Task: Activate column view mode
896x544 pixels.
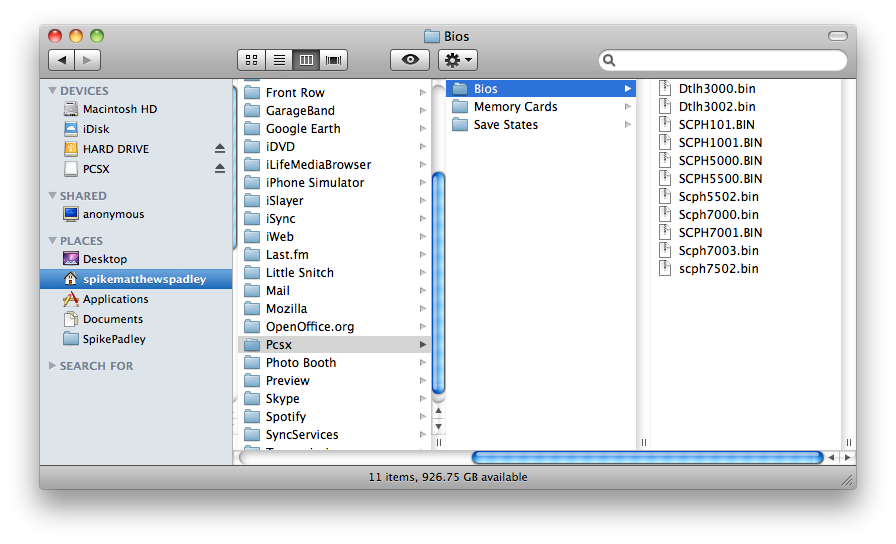Action: [306, 60]
